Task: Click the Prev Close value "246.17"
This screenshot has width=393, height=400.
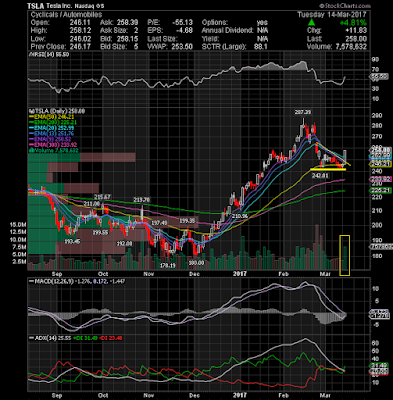Action: (80, 47)
